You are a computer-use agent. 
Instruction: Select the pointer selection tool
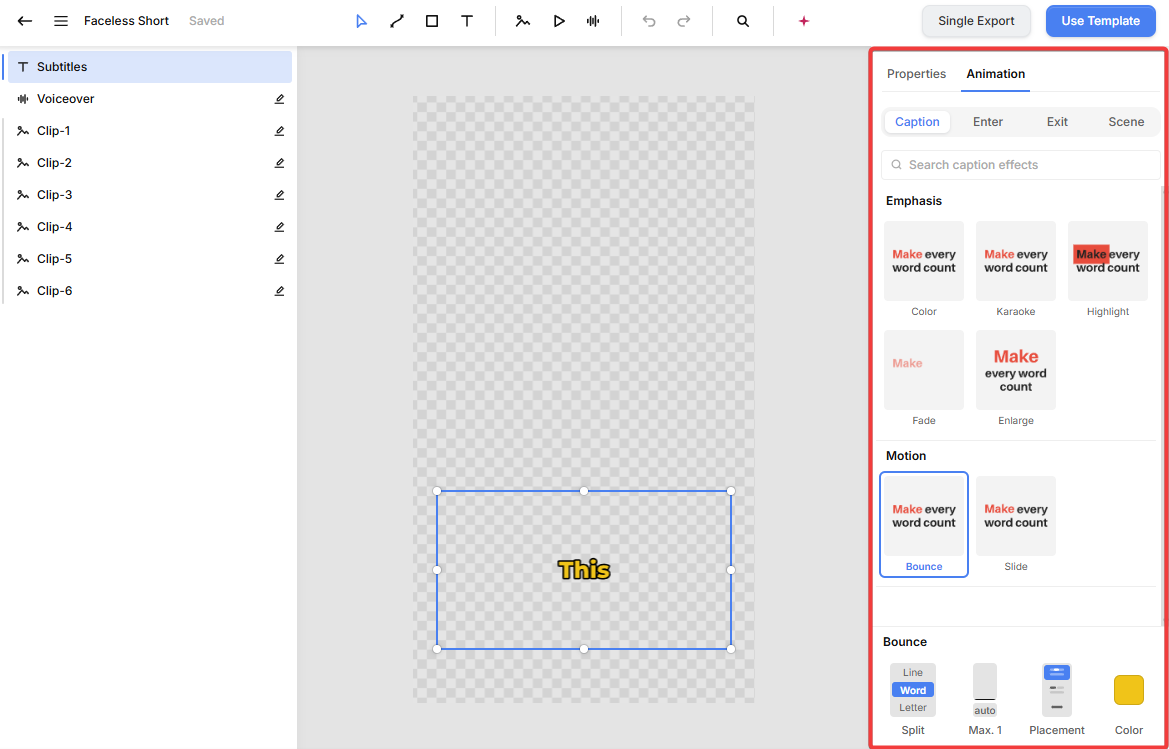pos(362,21)
